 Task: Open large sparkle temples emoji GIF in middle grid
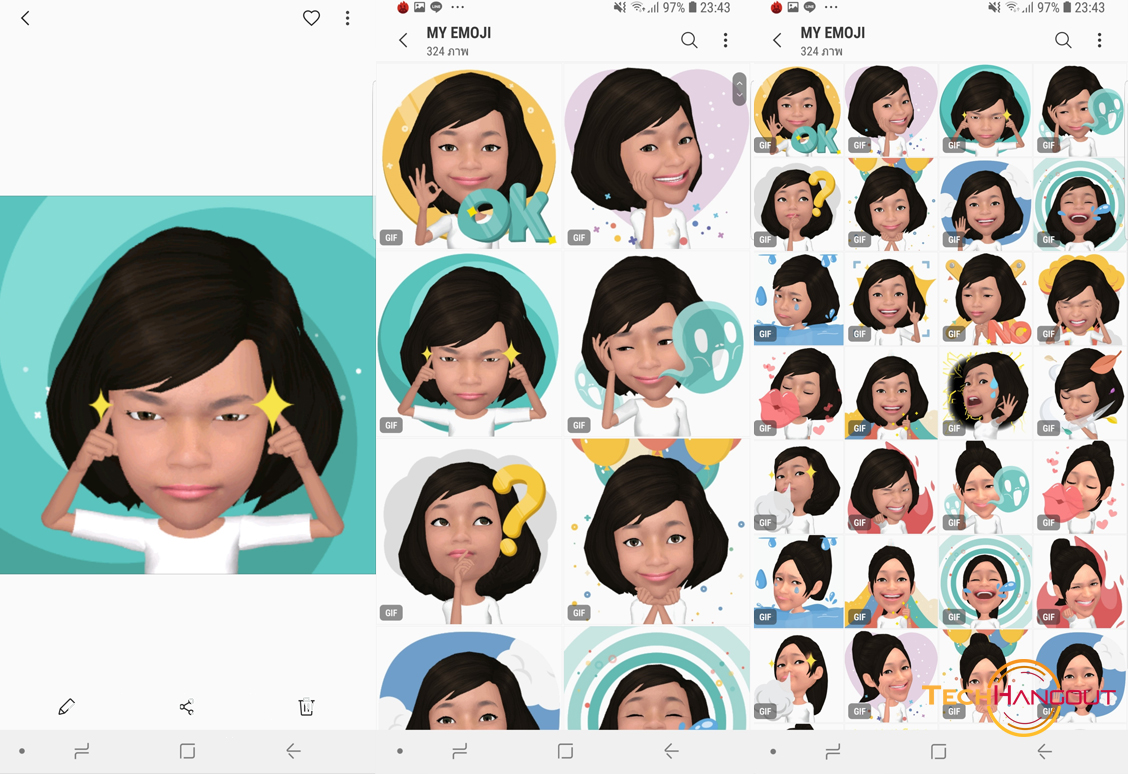pyautogui.click(x=468, y=344)
